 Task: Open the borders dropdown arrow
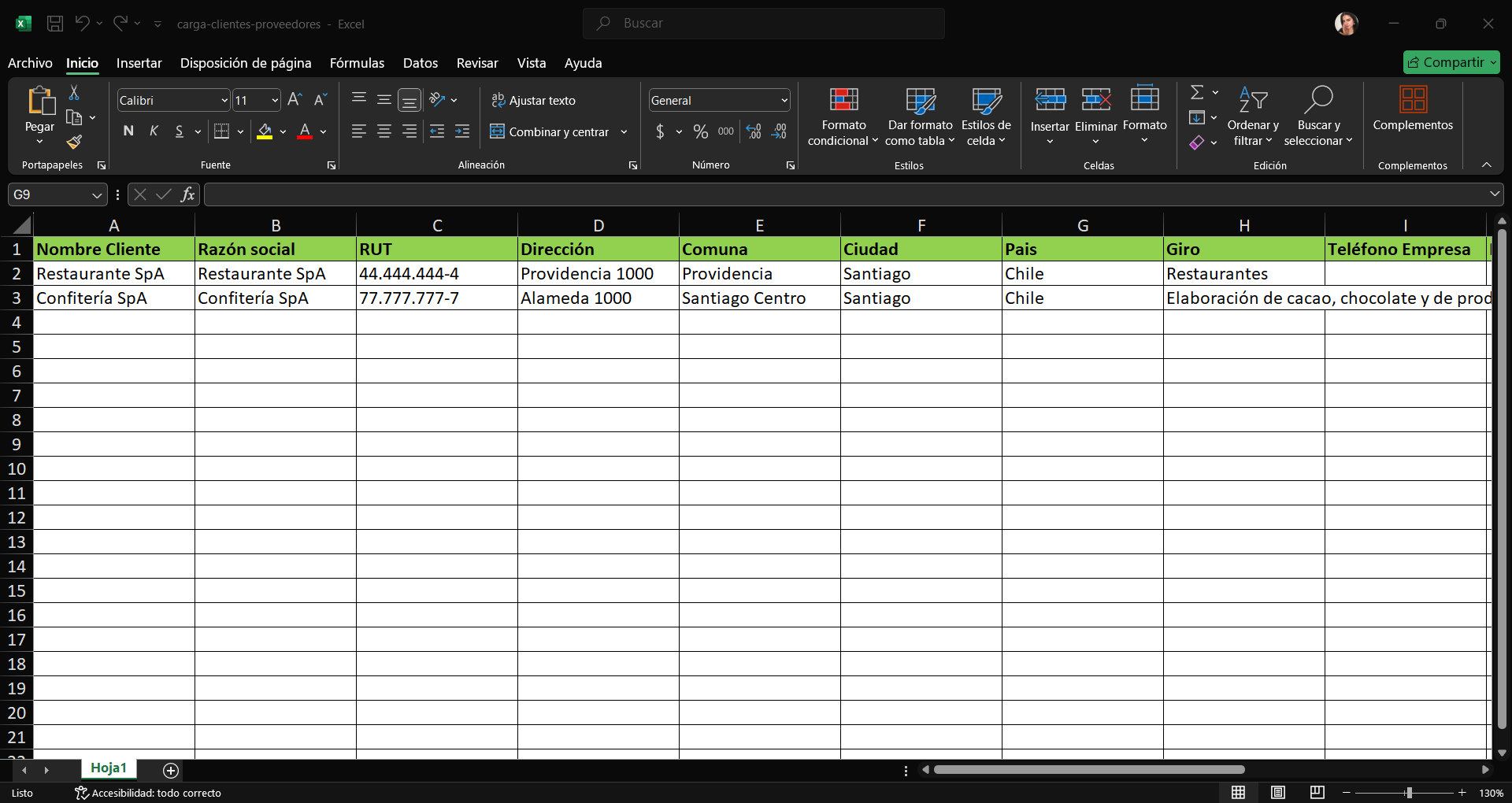240,131
